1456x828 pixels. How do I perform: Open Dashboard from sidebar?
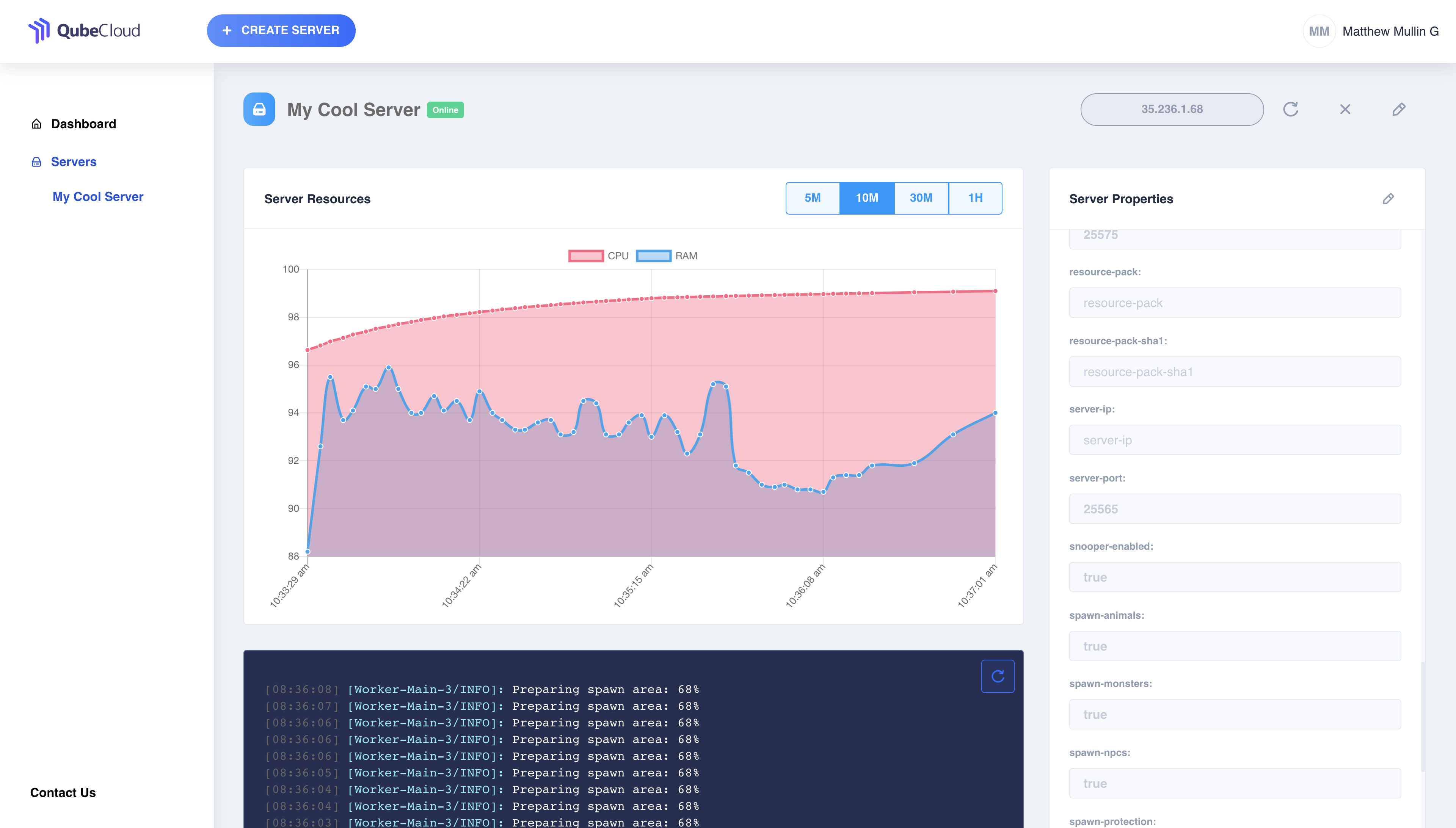(83, 124)
